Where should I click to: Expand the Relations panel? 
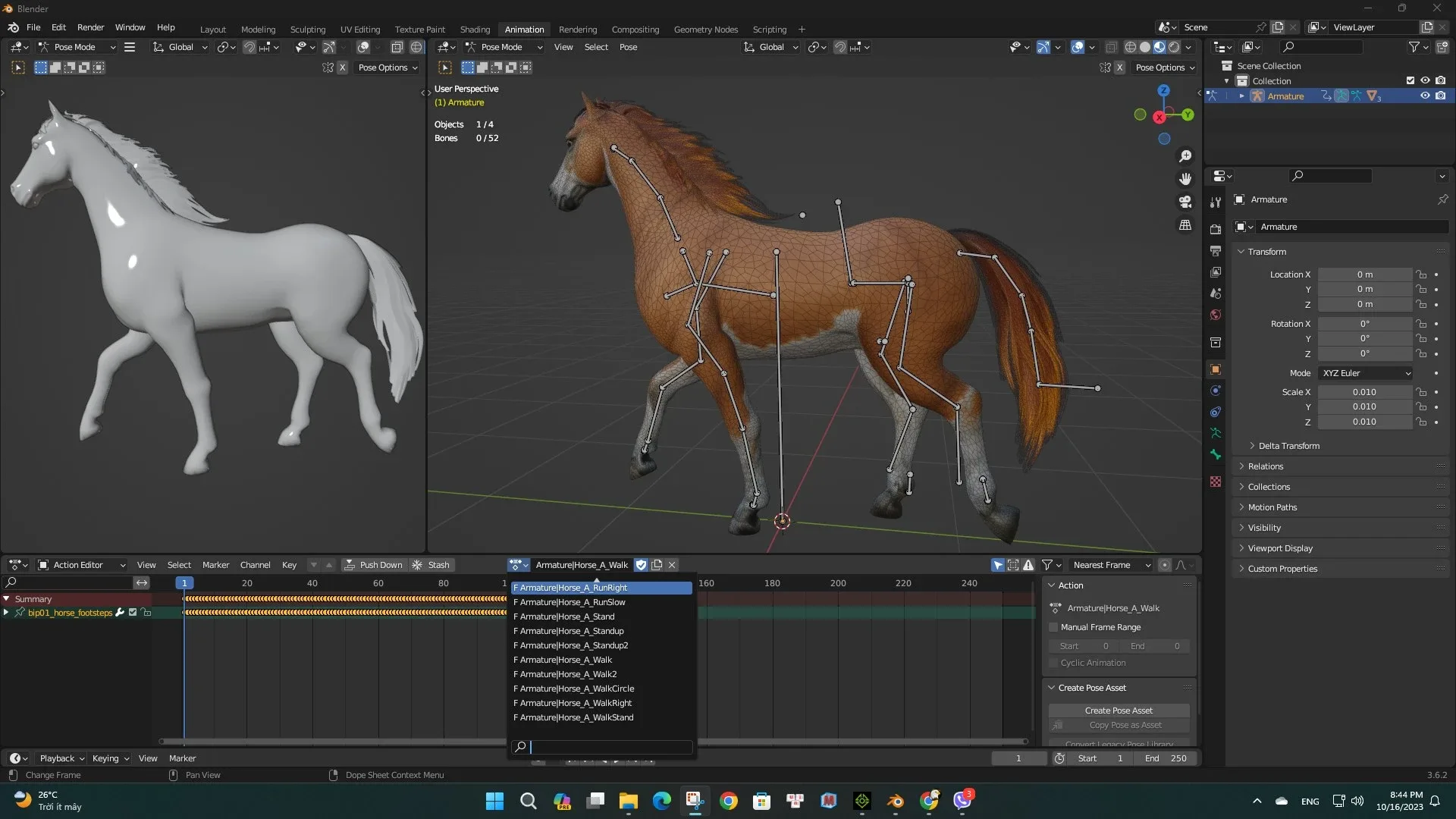pyautogui.click(x=1265, y=466)
